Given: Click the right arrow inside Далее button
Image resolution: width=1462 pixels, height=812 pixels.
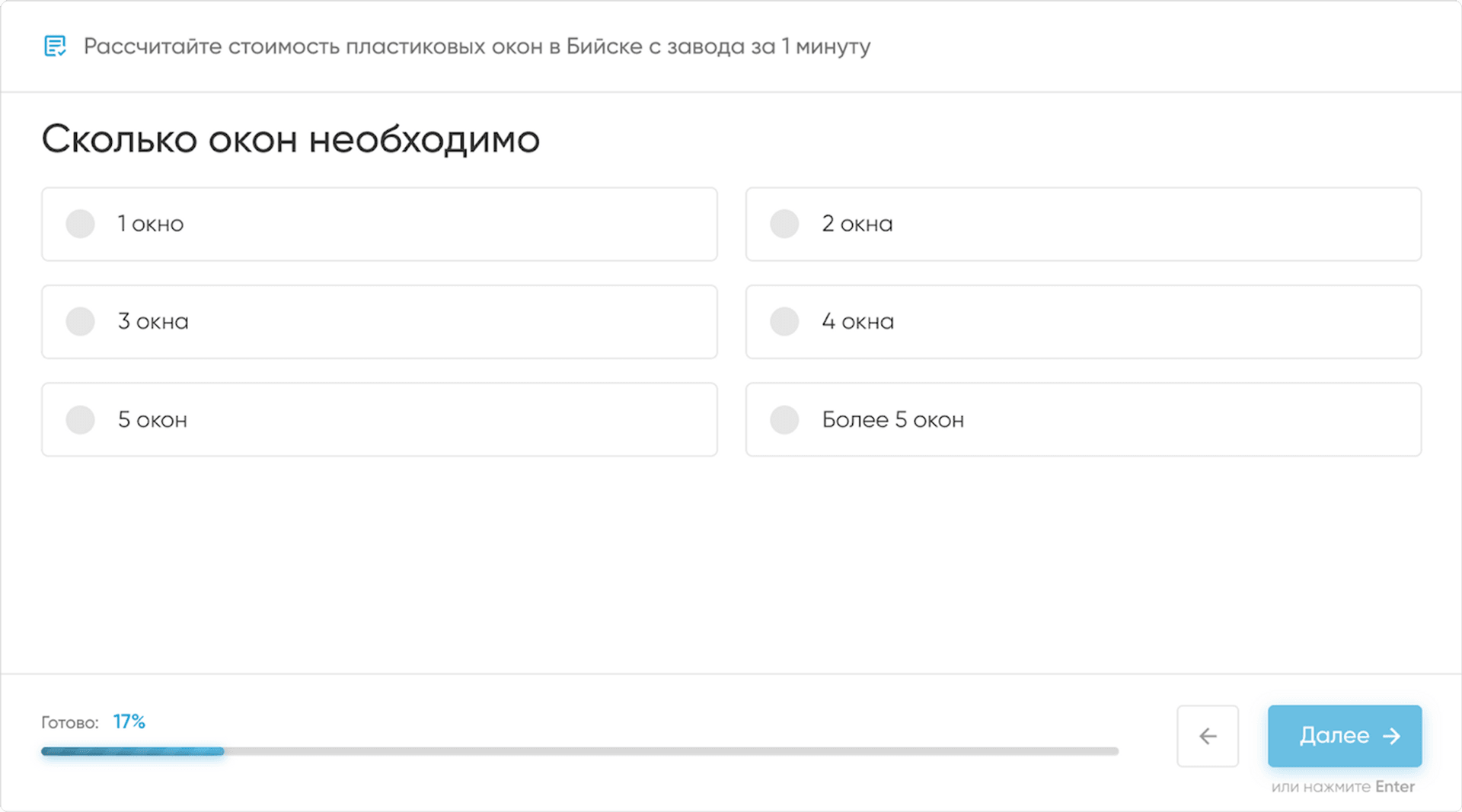Looking at the screenshot, I should click(1391, 736).
